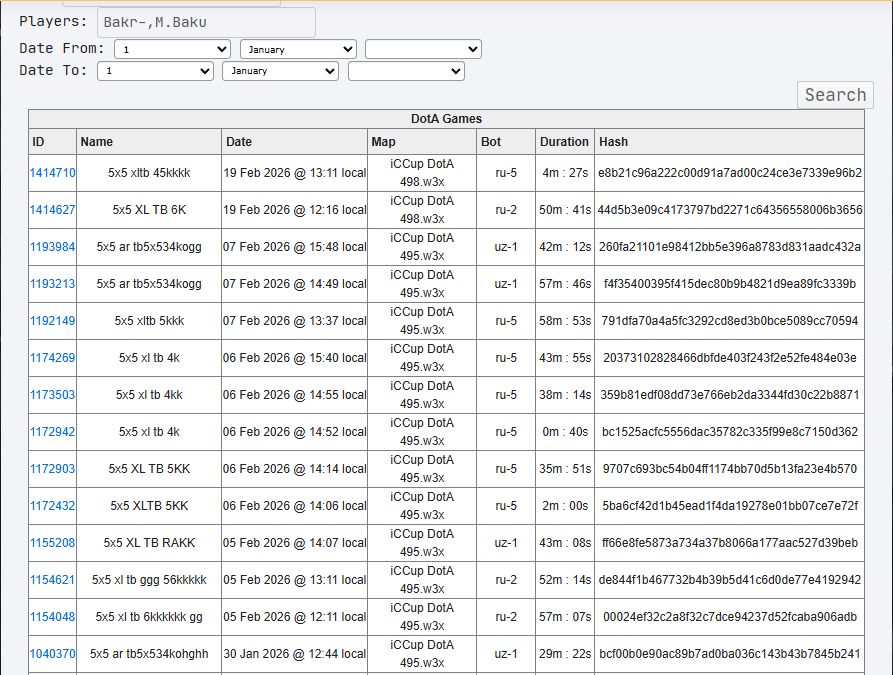Open the Date To month dropdown

click(x=280, y=71)
